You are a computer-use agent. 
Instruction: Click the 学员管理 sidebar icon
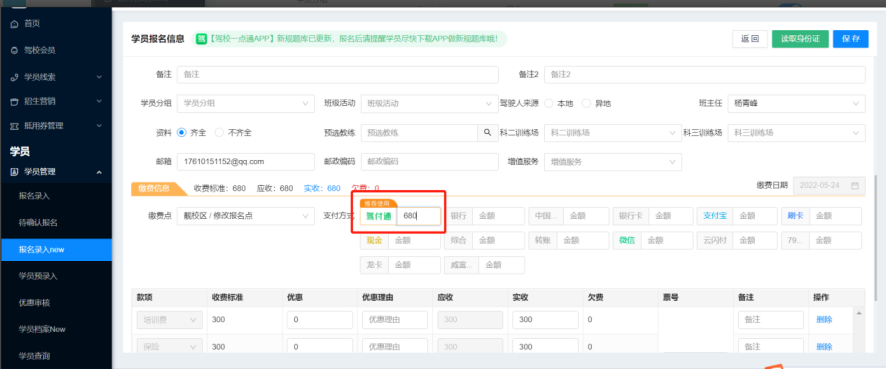point(15,172)
